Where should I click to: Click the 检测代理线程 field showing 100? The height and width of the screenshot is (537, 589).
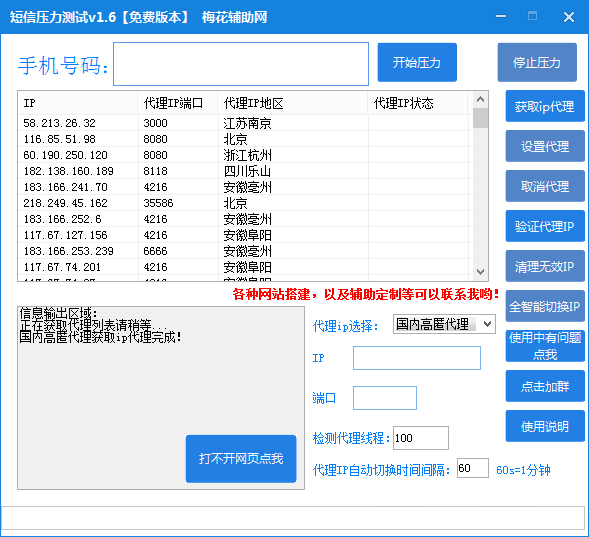[421, 438]
